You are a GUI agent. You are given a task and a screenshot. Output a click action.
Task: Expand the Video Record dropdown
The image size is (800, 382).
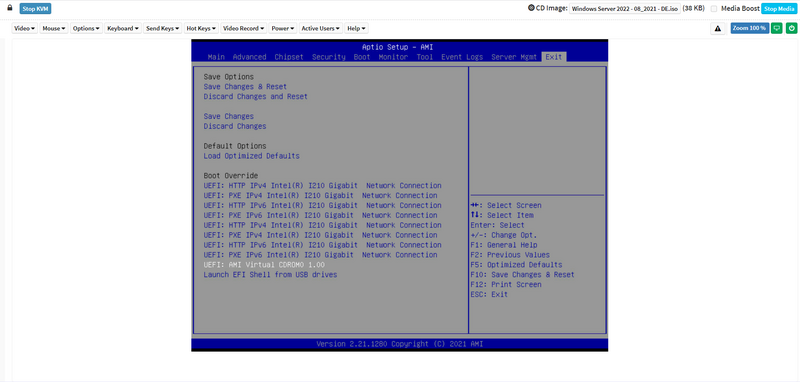pos(243,29)
